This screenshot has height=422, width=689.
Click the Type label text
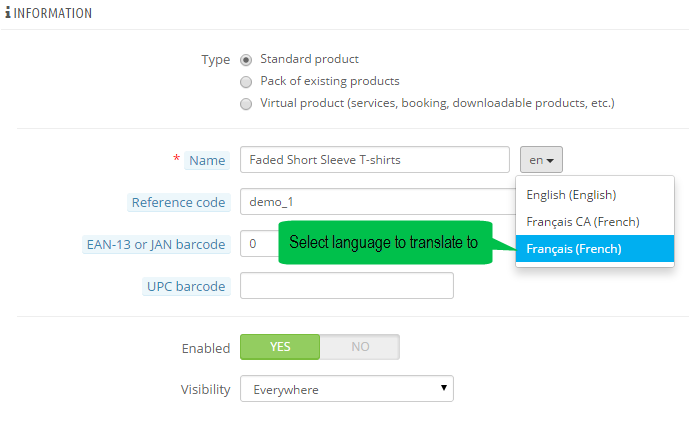pyautogui.click(x=215, y=60)
